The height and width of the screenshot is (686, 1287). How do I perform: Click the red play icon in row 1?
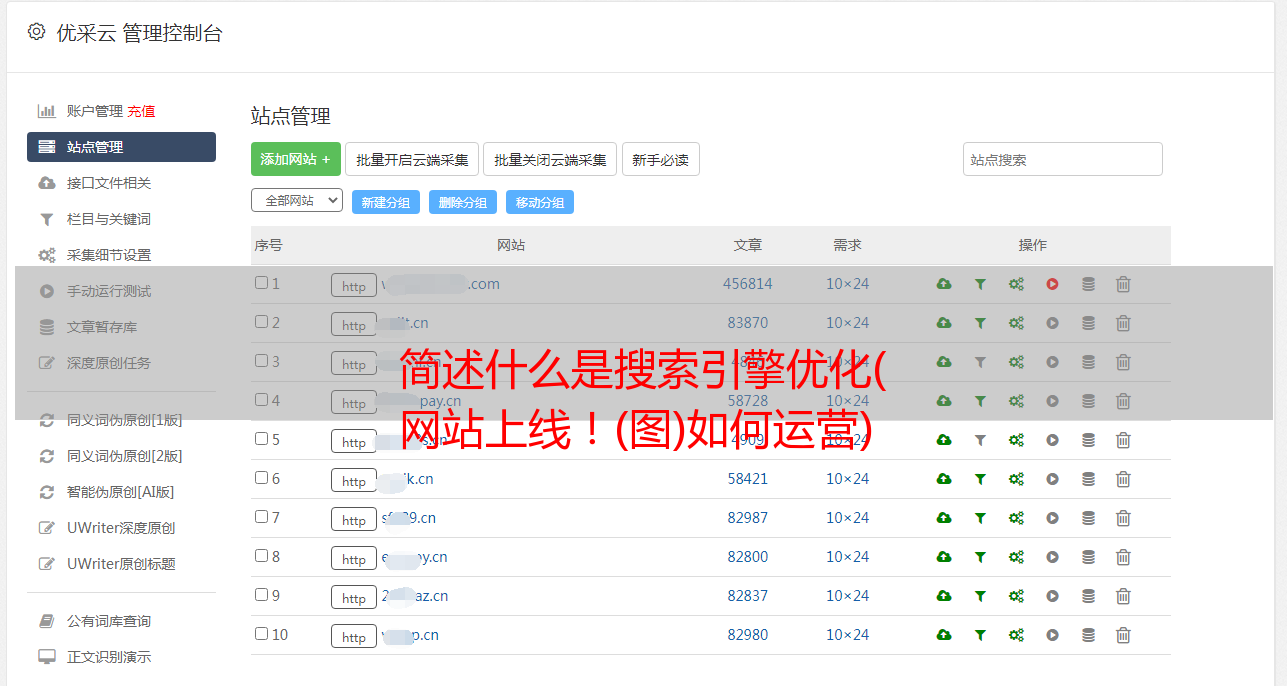click(1052, 284)
